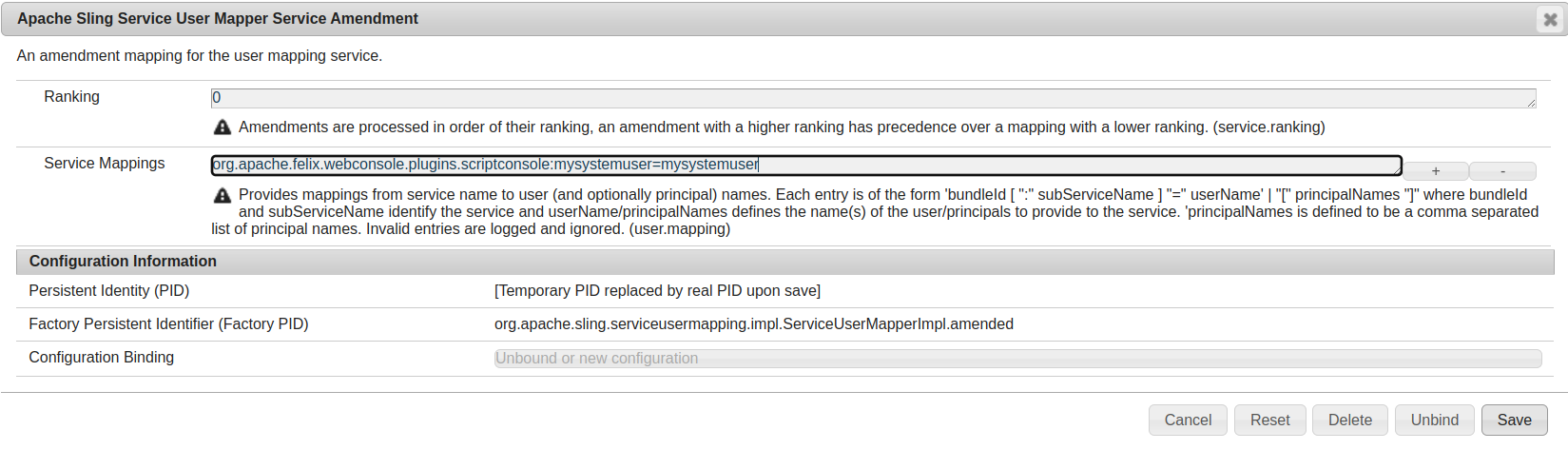Save the amendment configuration
This screenshot has height=450, width=1568.
(x=1514, y=420)
